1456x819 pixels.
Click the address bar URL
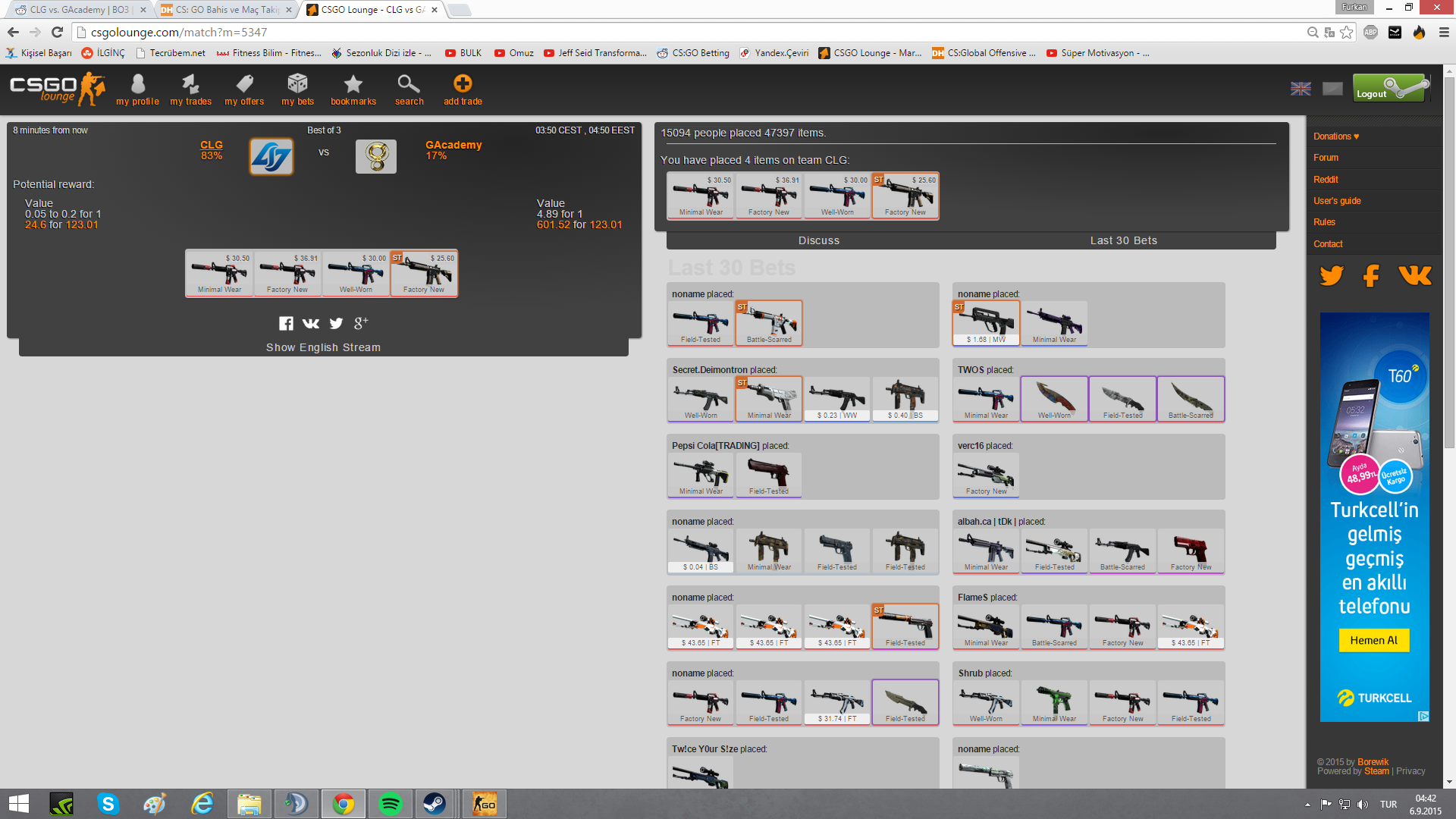(x=179, y=32)
